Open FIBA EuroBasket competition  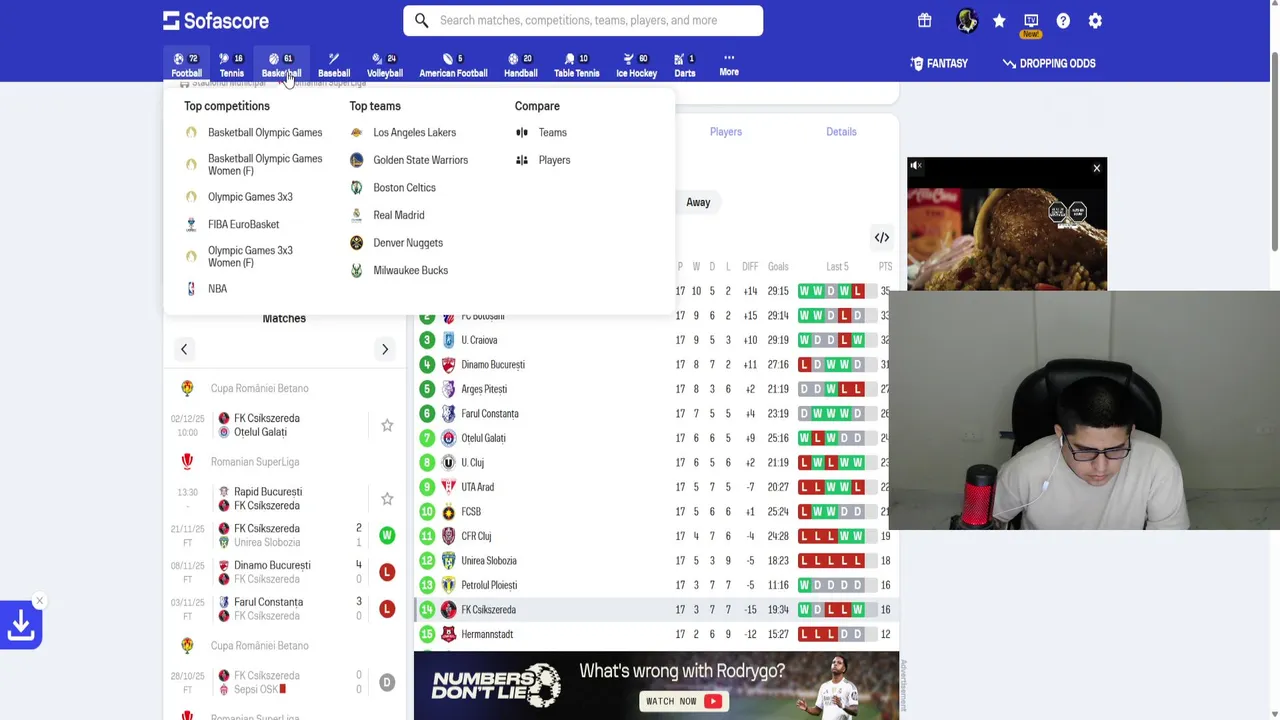232,224
